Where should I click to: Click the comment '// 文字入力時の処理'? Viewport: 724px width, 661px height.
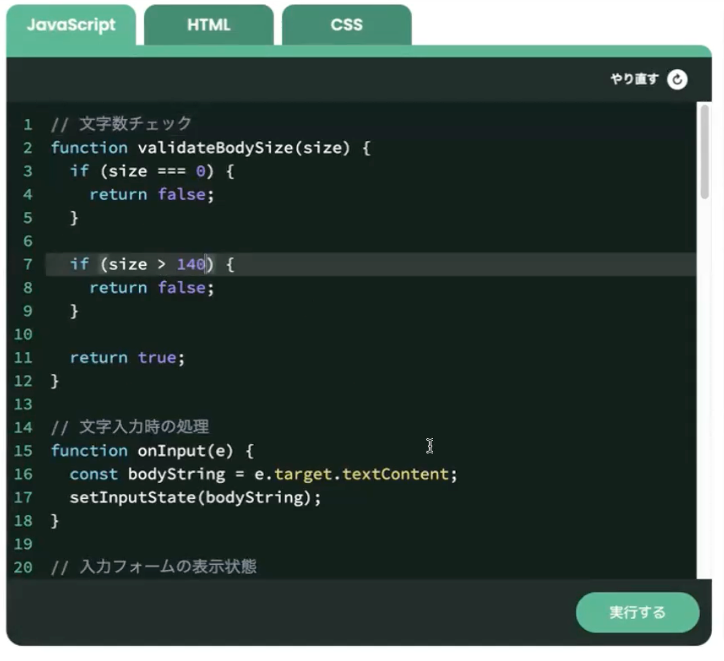(130, 427)
